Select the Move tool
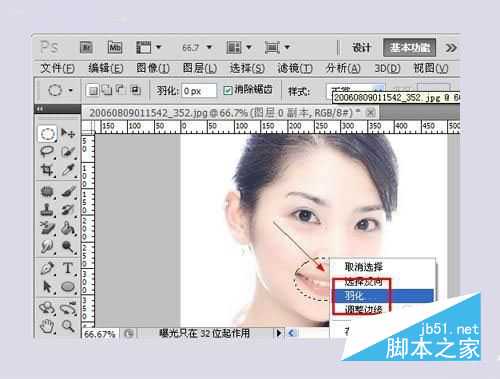This screenshot has height=379, width=500. coord(68,133)
